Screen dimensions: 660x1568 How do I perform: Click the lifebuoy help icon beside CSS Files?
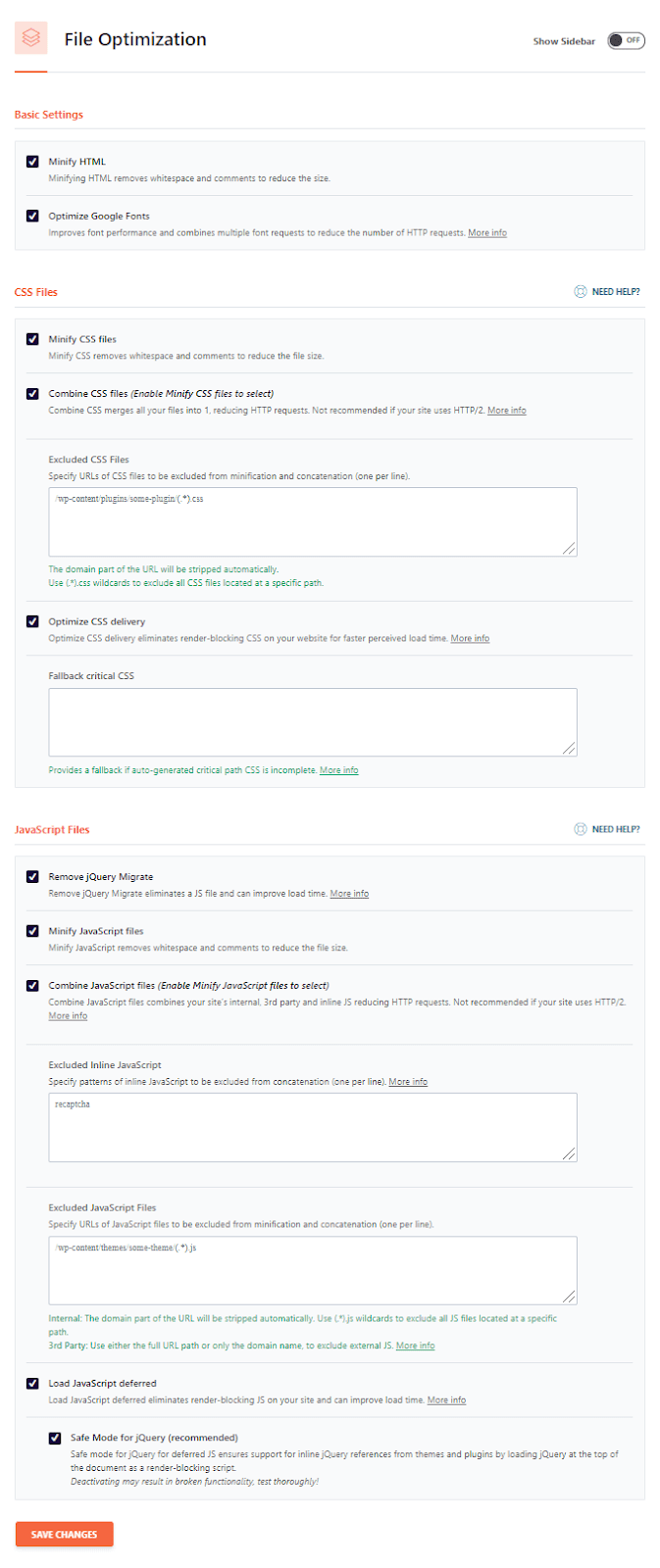coord(581,292)
